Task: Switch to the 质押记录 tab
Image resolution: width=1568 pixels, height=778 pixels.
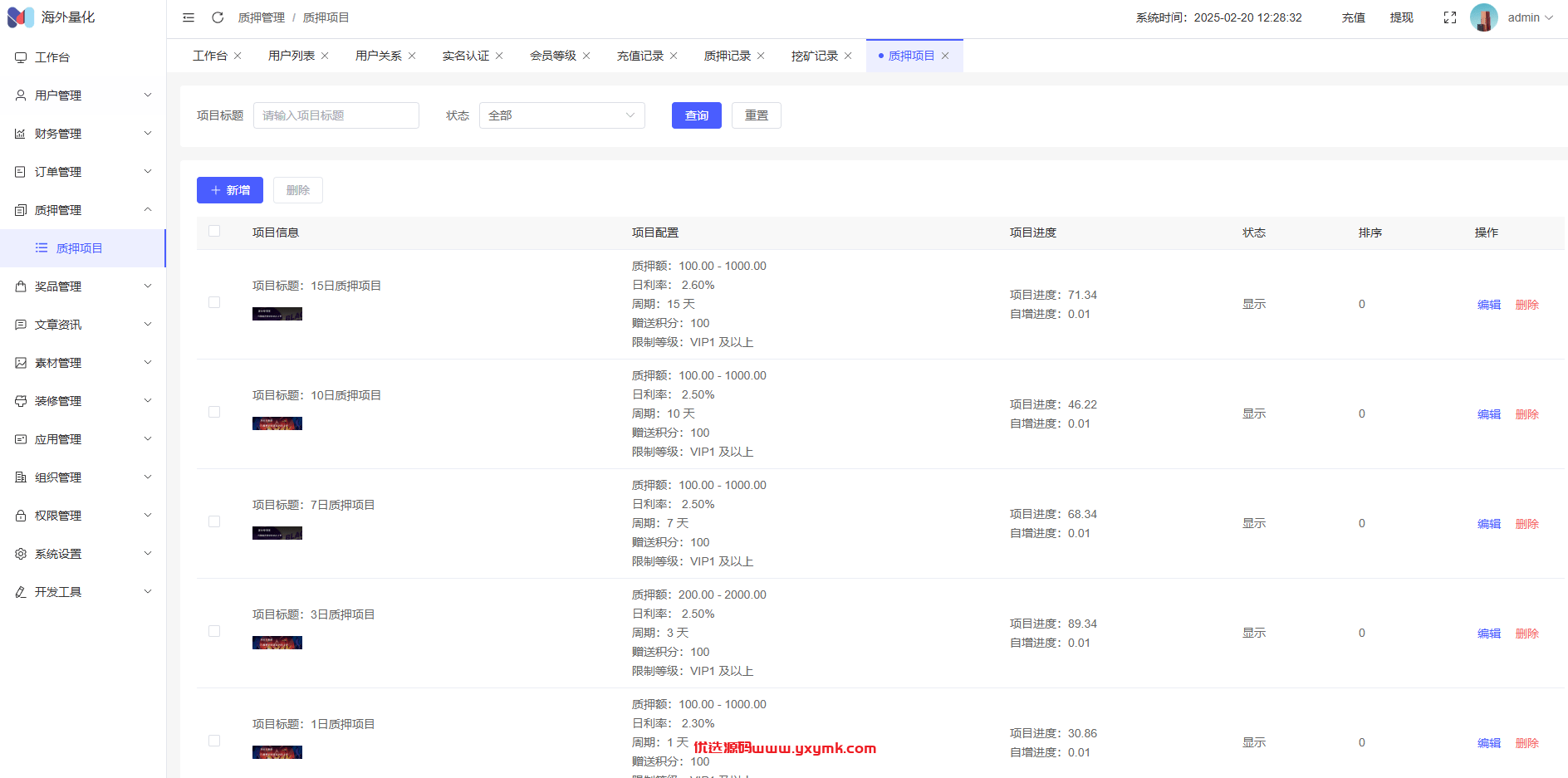Action: coord(727,56)
